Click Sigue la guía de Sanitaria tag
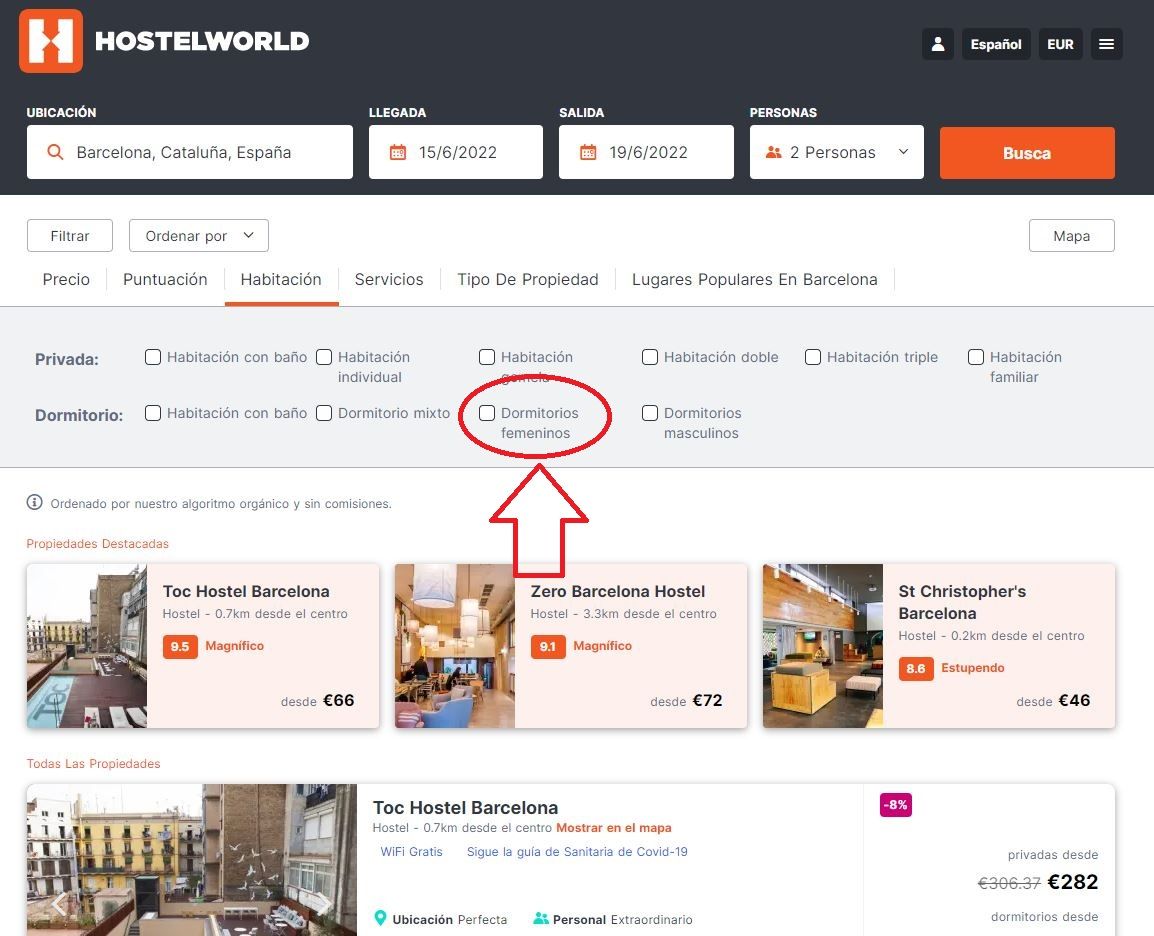Viewport: 1154px width, 936px height. click(x=577, y=851)
